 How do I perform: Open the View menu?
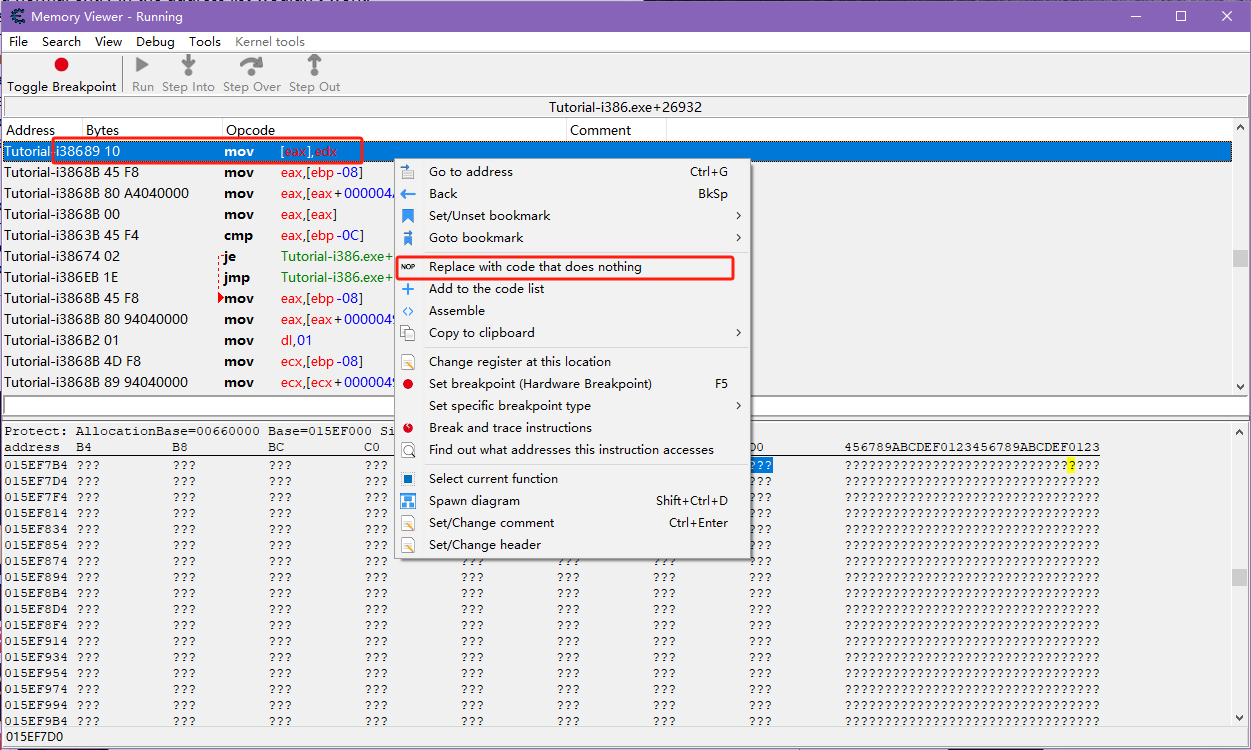tap(108, 42)
